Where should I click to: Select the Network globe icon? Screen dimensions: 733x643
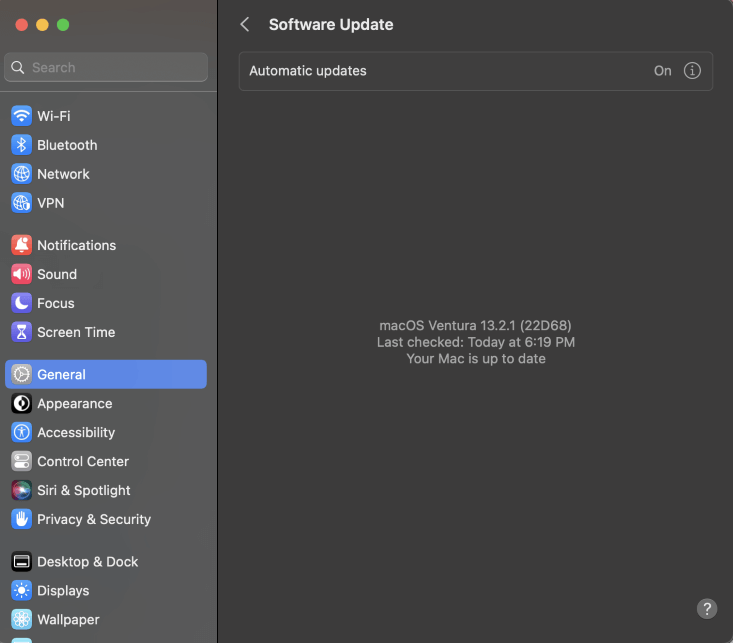[x=21, y=174]
